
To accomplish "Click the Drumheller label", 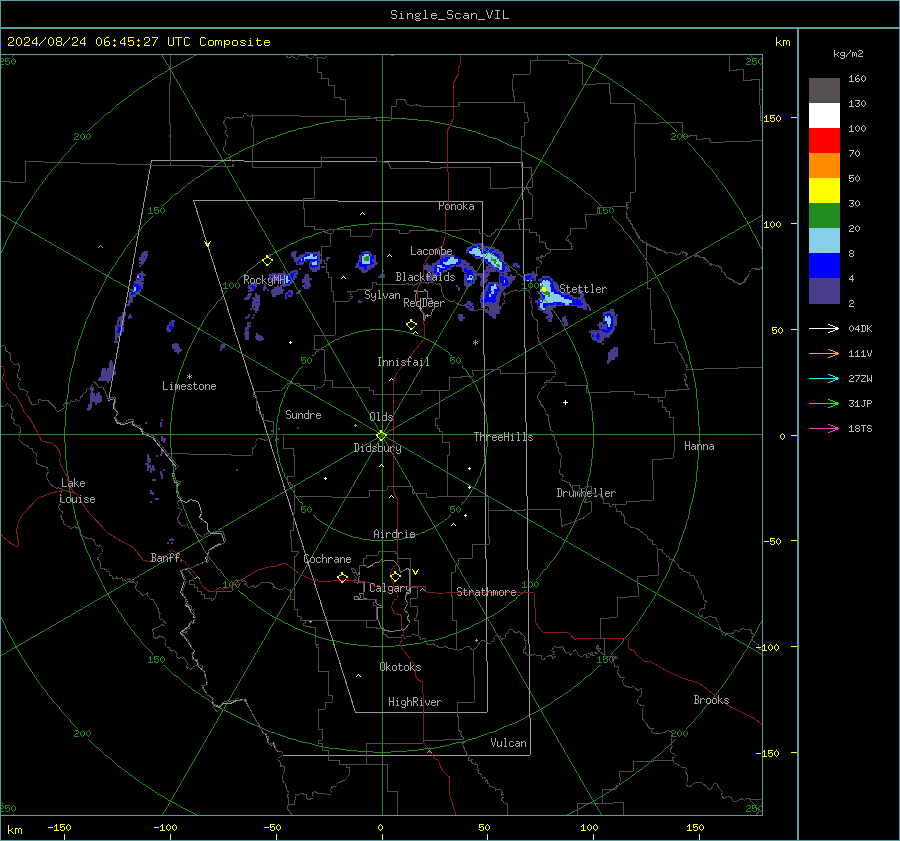I will click(586, 493).
